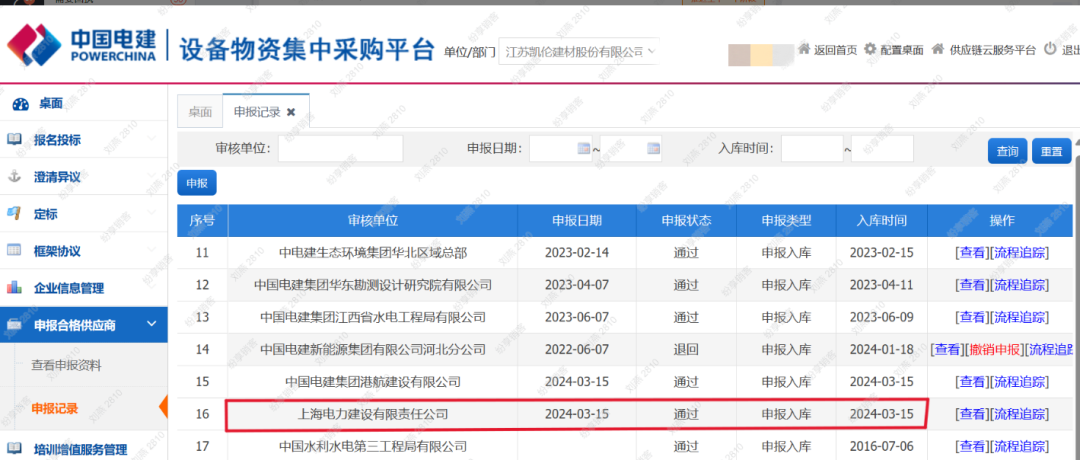Click 返回首页 link
The width and height of the screenshot is (1080, 460).
point(835,50)
